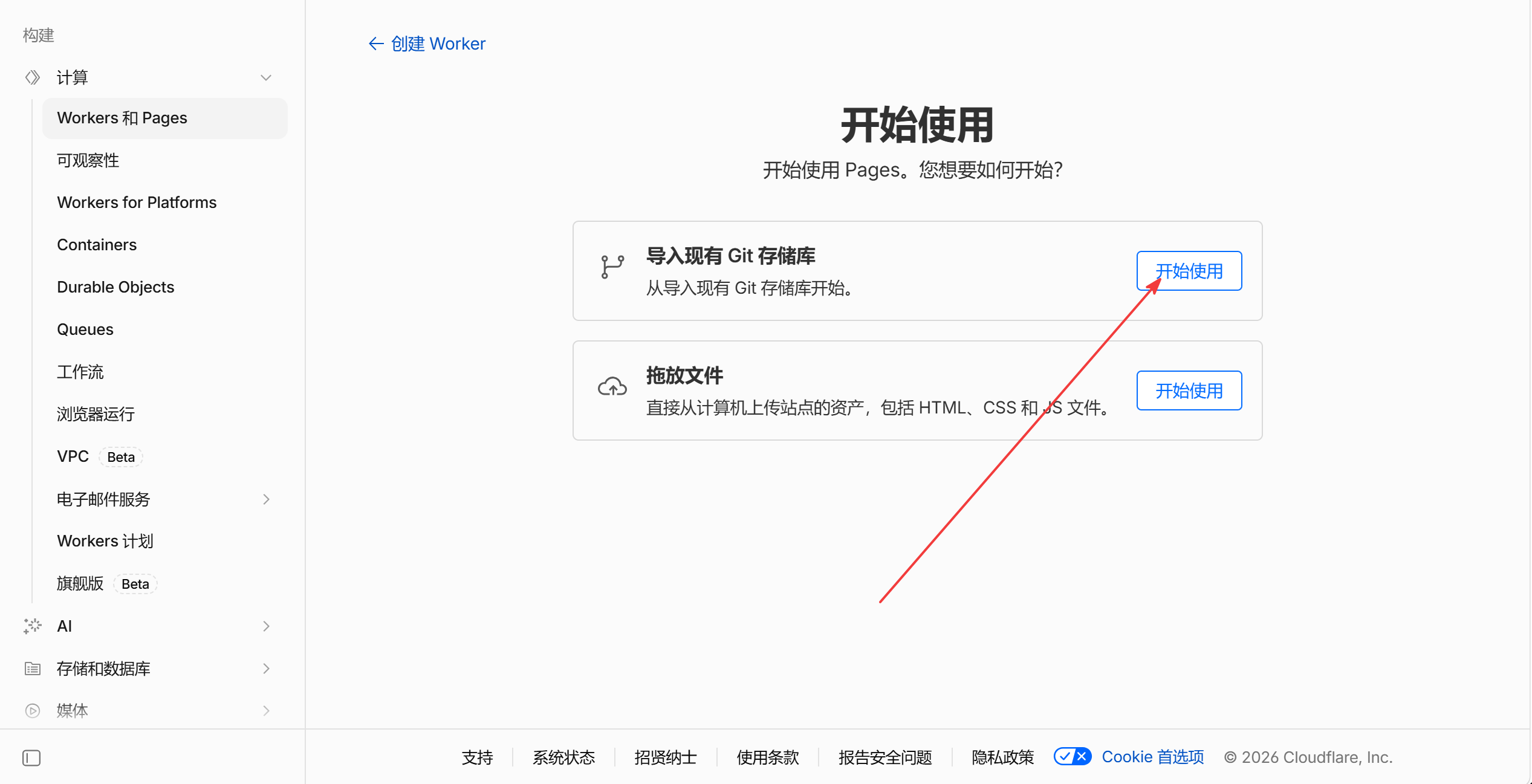
Task: Open the 旗舰版 Beta menu item
Action: tap(165, 583)
